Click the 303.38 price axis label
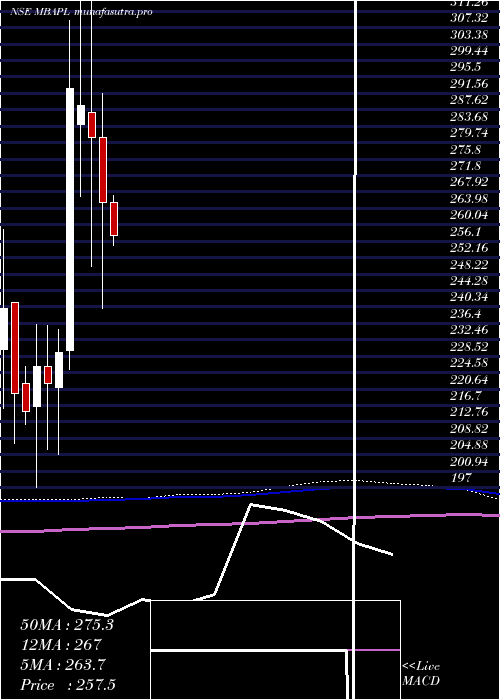This screenshot has height=700, width=500. [469, 34]
